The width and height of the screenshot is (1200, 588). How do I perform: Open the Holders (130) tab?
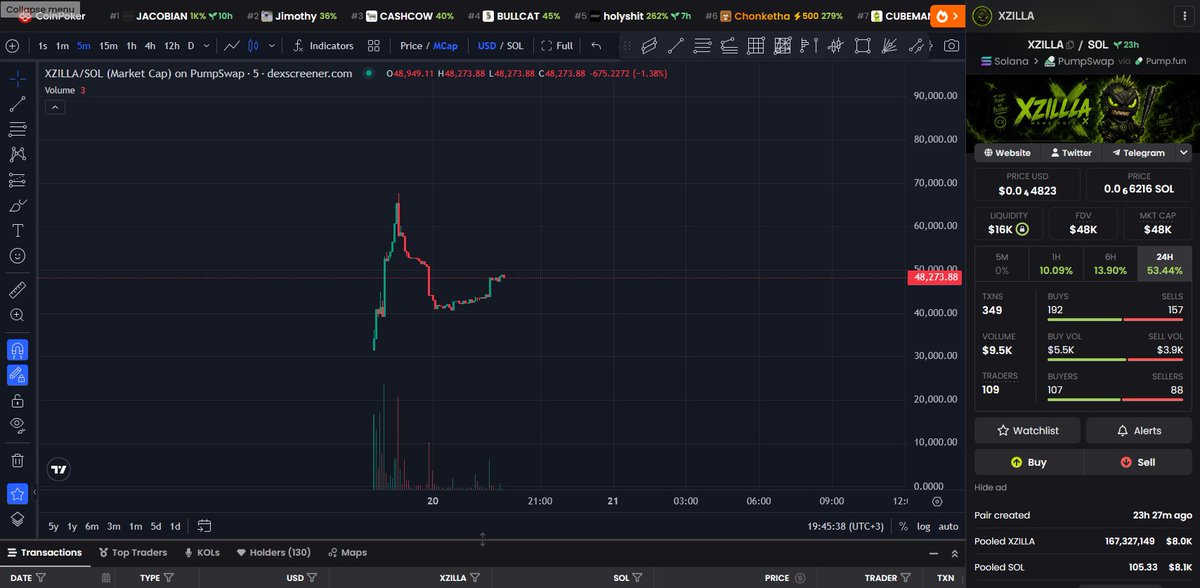[273, 552]
